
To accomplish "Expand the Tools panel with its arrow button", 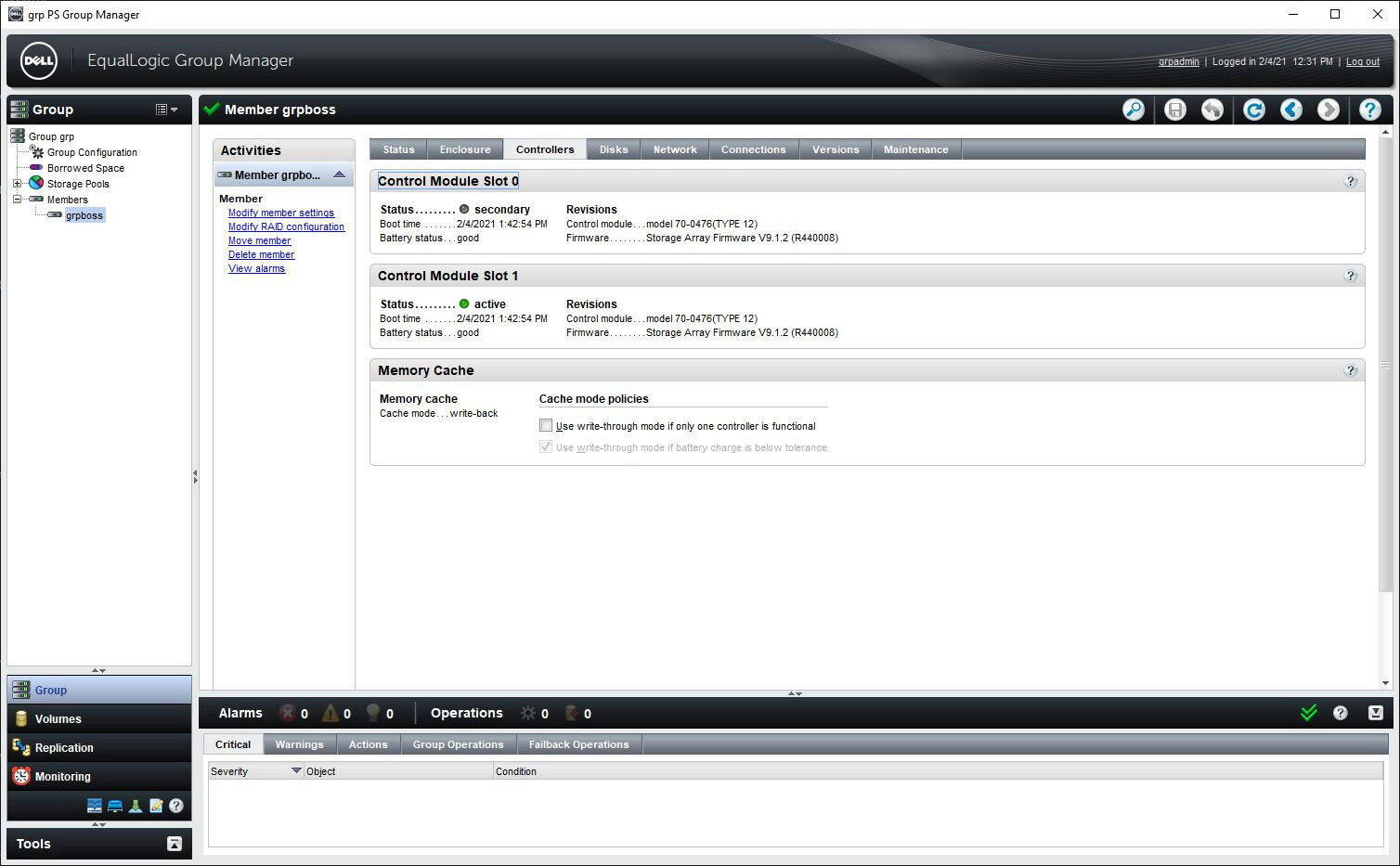I will 174,844.
